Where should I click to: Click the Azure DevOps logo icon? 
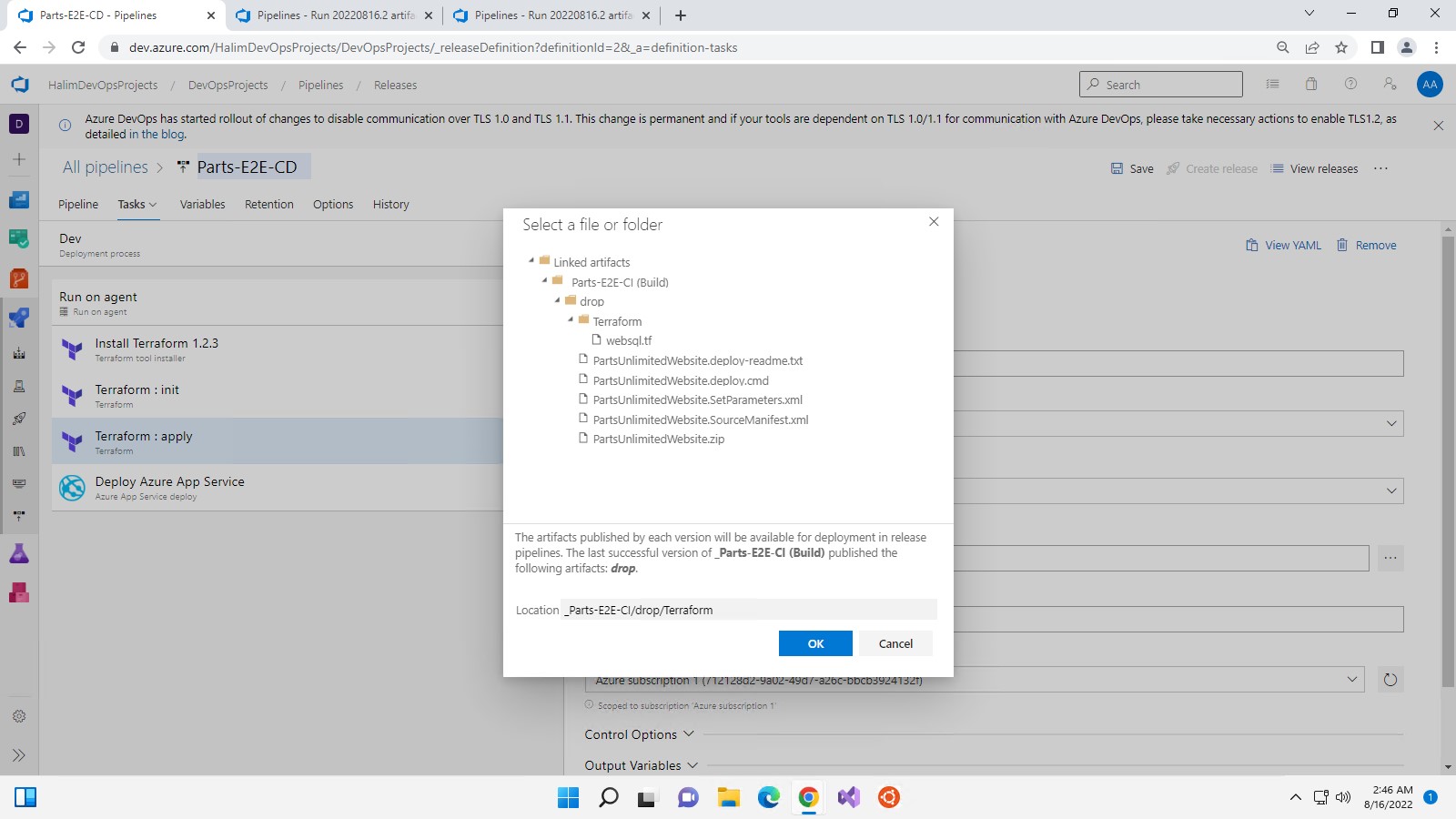tap(19, 85)
